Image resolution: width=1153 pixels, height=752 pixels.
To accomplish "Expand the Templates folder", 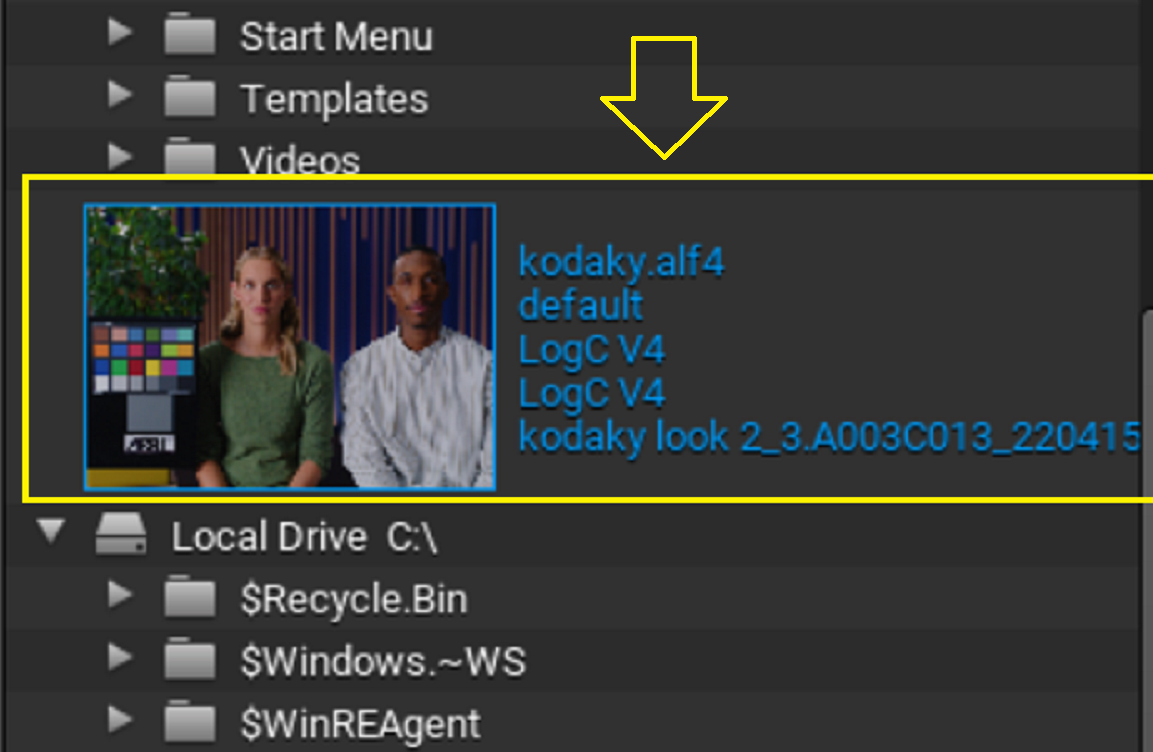I will point(120,95).
